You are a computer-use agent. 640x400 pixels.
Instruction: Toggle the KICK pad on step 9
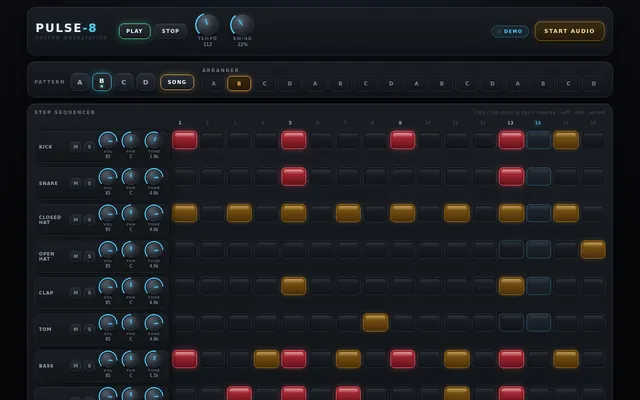click(x=402, y=140)
